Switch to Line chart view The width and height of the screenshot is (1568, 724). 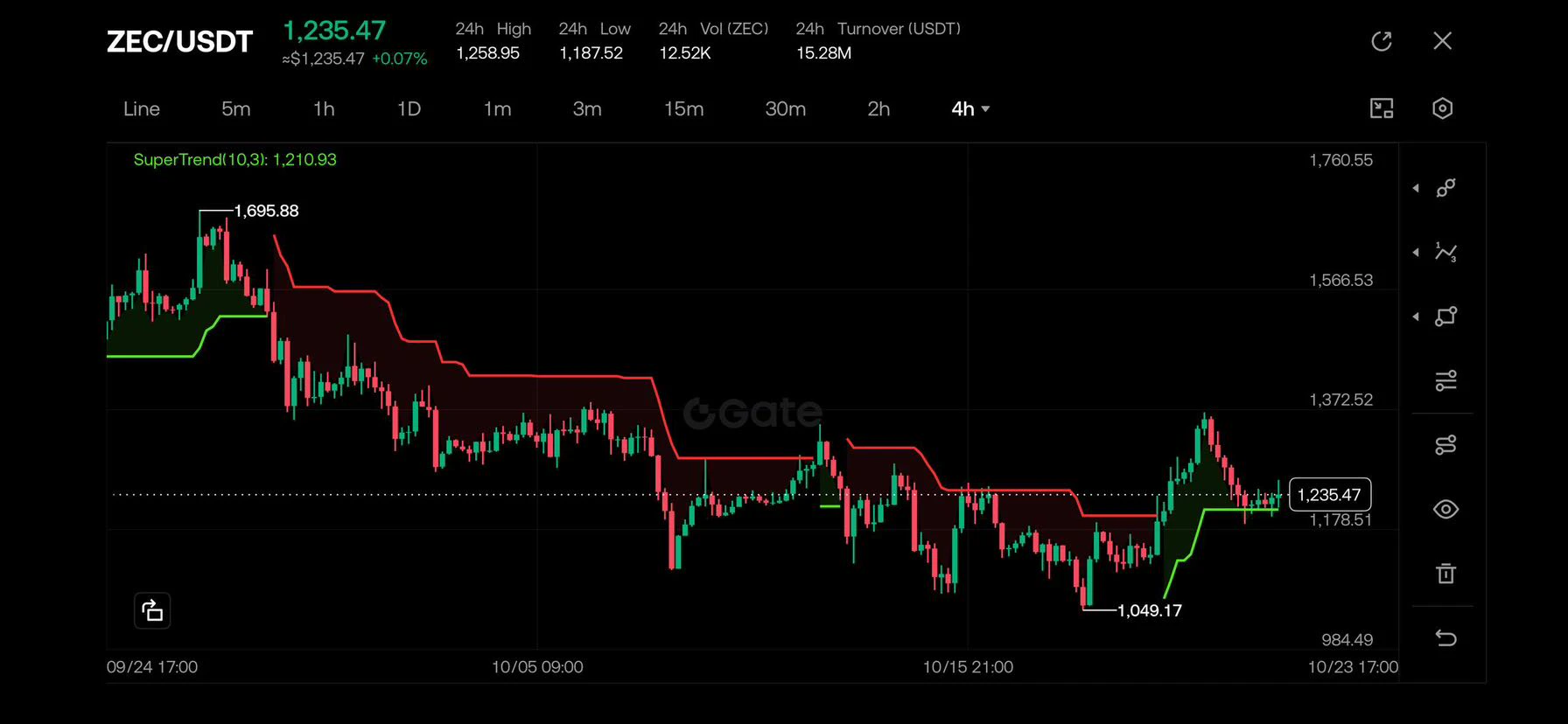pyautogui.click(x=142, y=108)
